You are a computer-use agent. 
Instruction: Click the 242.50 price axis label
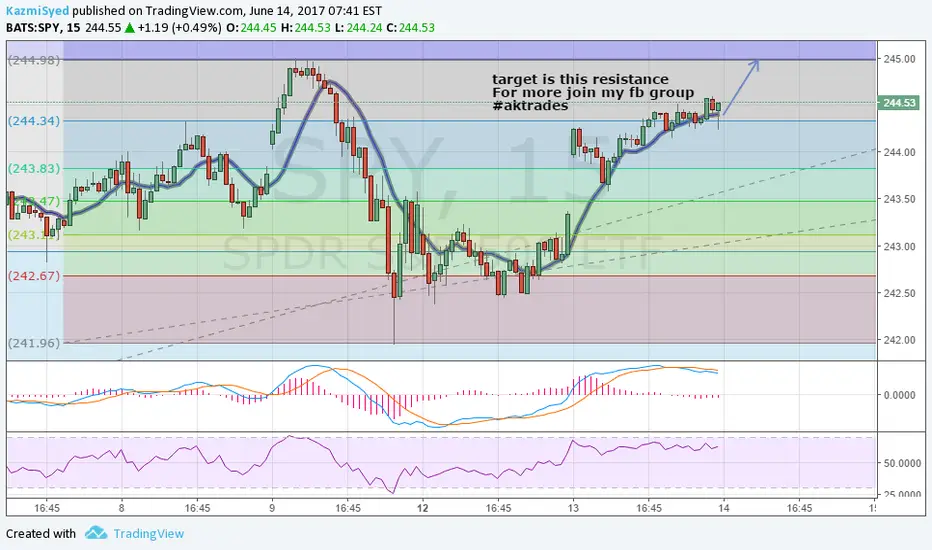tap(899, 293)
